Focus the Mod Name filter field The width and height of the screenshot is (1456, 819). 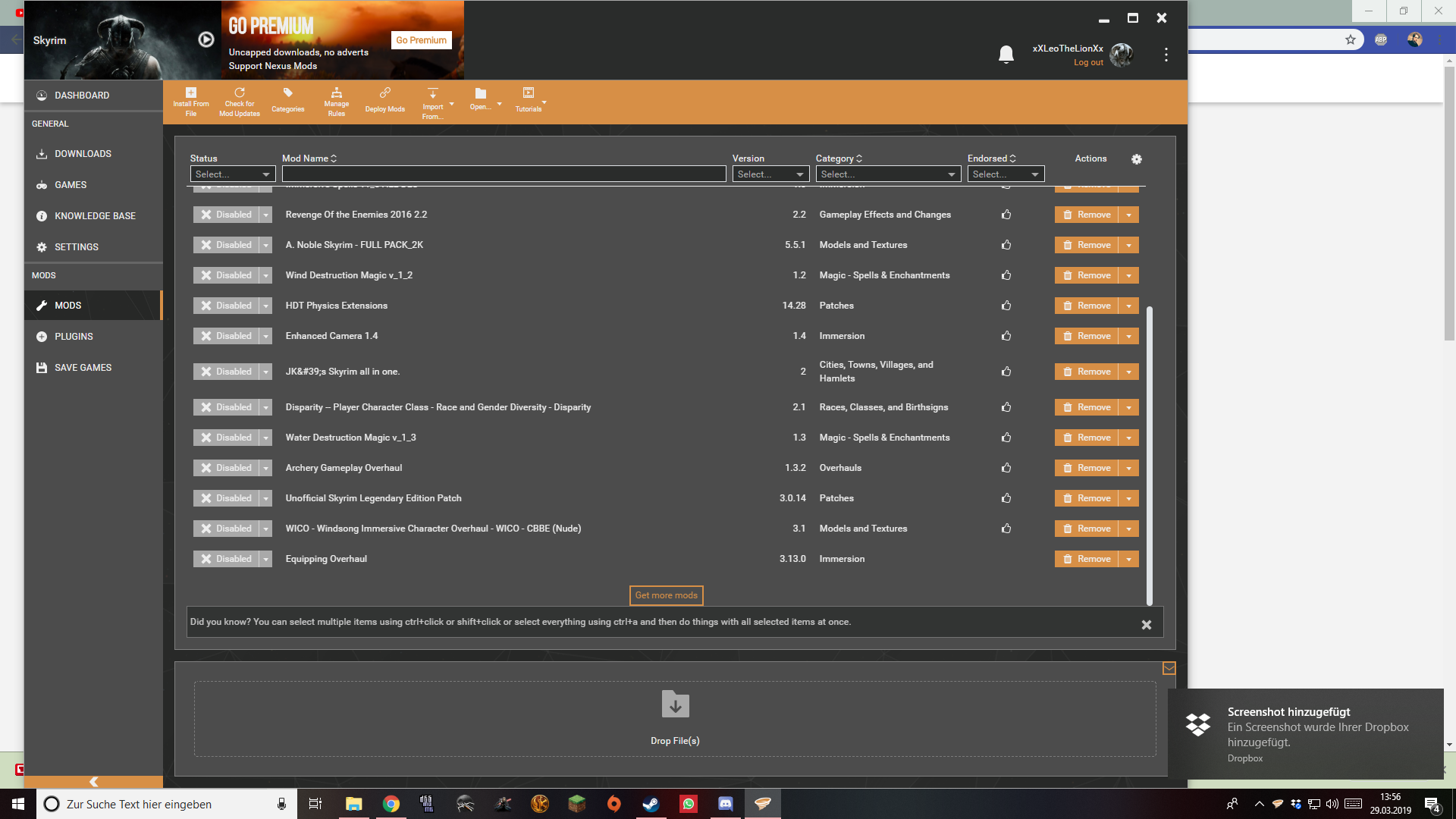point(504,174)
